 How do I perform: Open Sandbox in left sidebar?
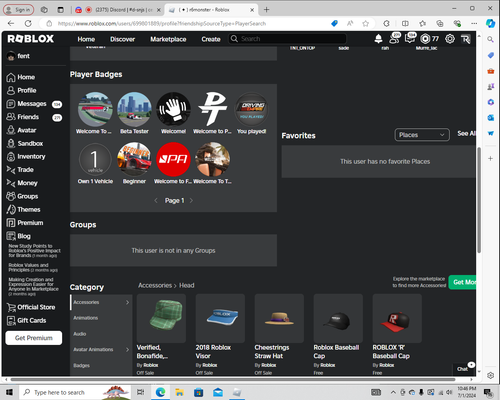click(25, 143)
